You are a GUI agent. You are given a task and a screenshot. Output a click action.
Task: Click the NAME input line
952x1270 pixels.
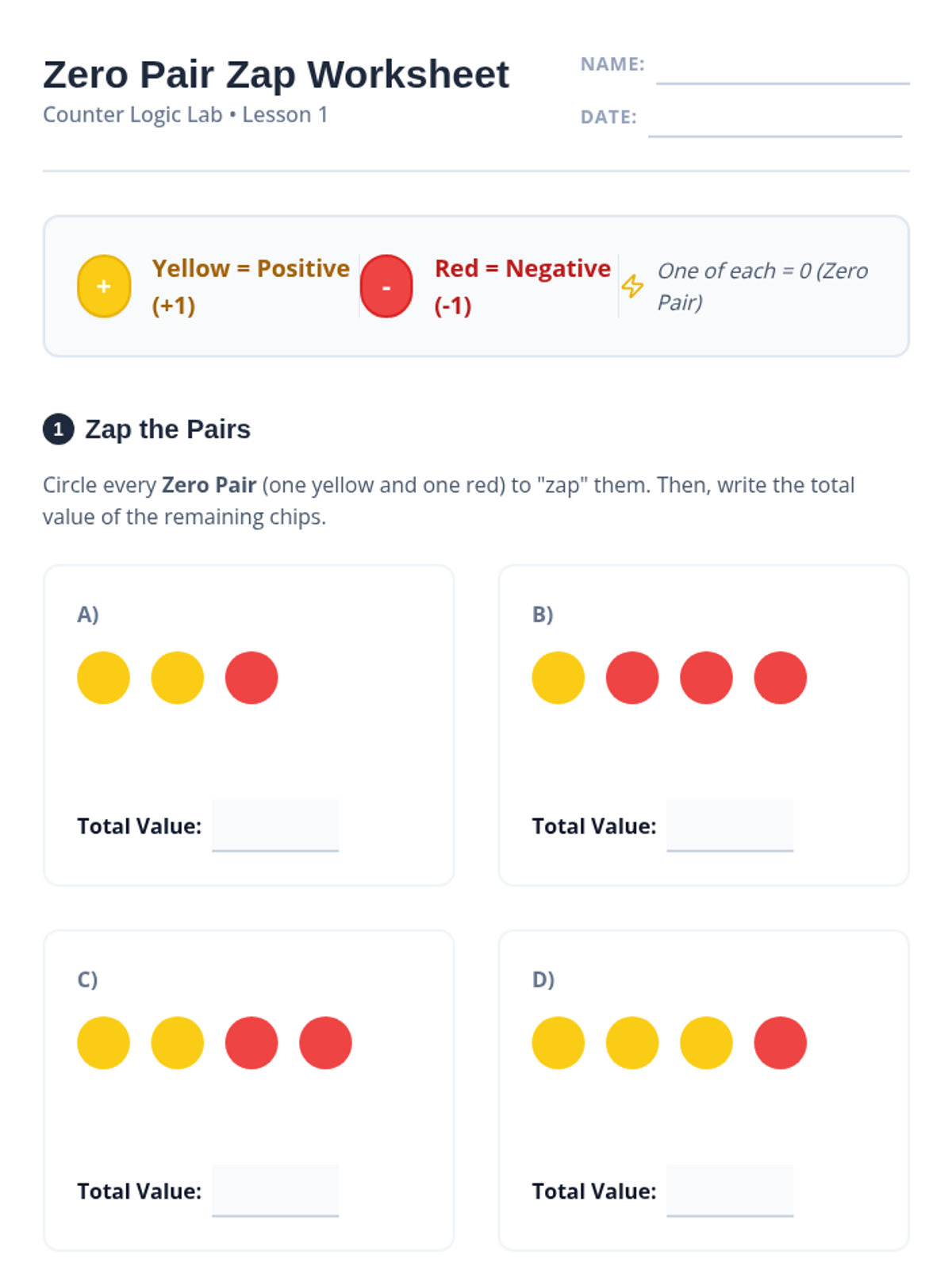pyautogui.click(x=782, y=68)
